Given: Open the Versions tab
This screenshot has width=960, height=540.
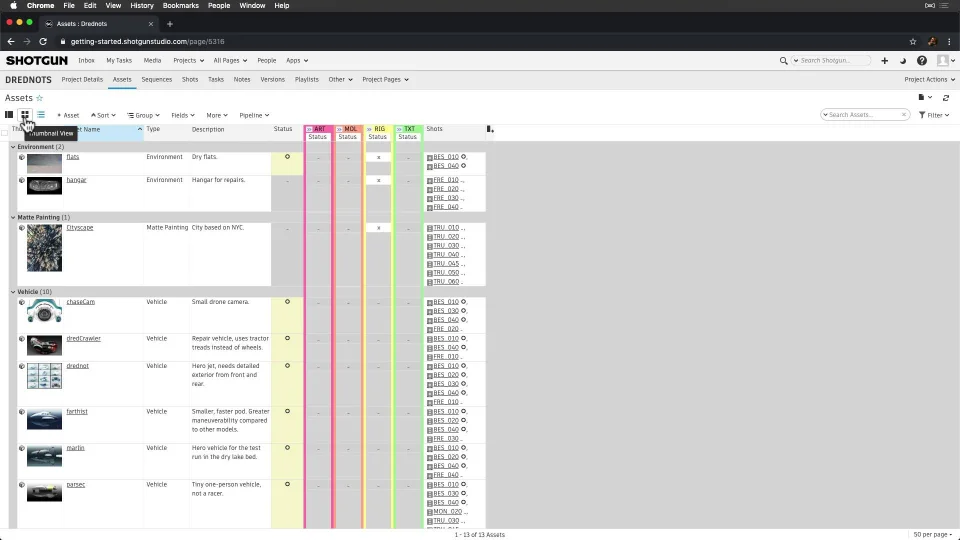Looking at the screenshot, I should pyautogui.click(x=272, y=80).
